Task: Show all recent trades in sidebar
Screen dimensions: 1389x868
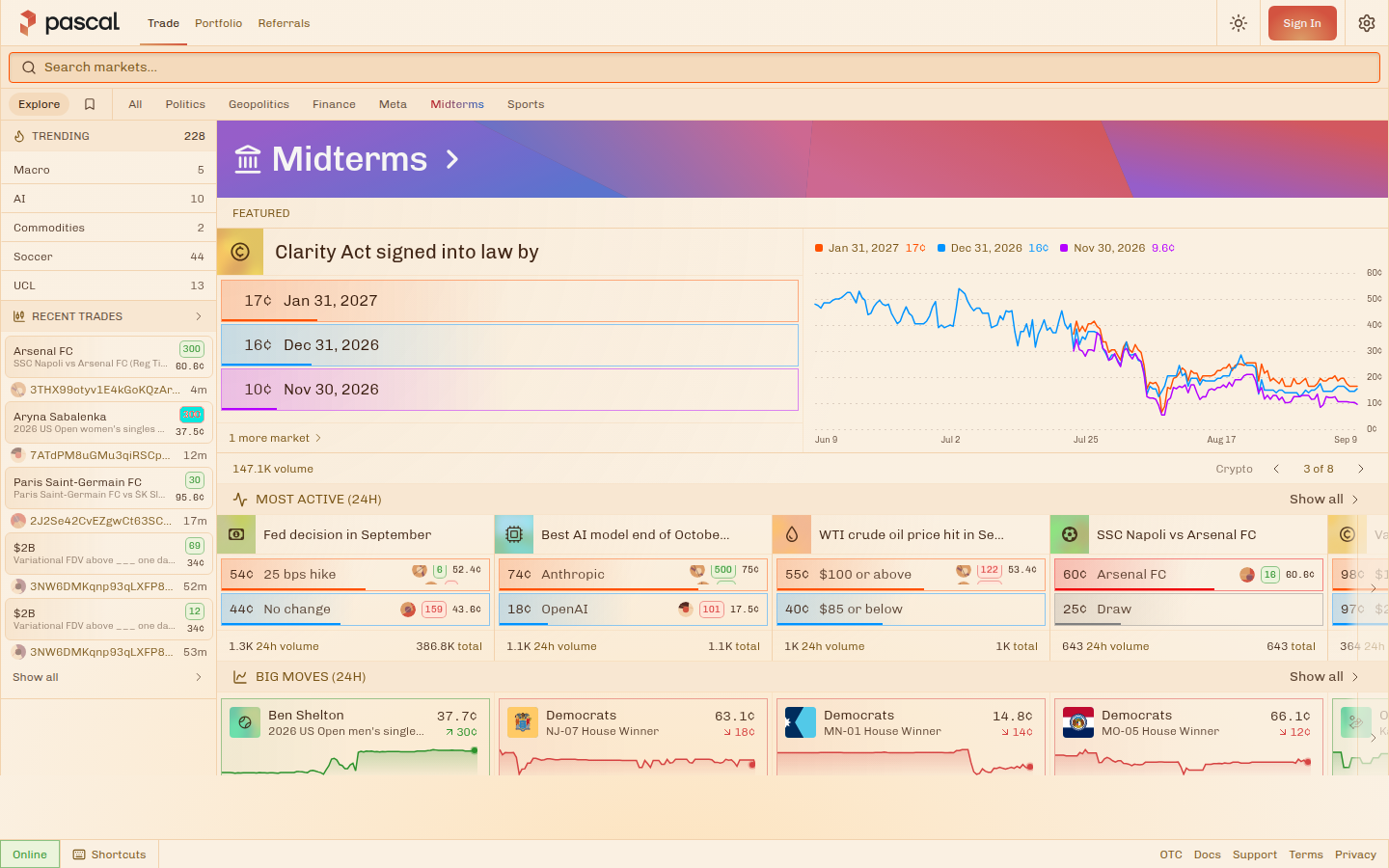Action: pos(108,677)
